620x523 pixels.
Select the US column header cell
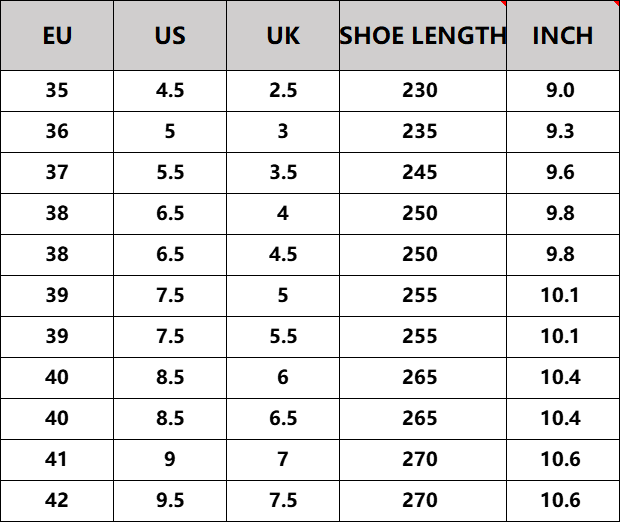tap(170, 36)
